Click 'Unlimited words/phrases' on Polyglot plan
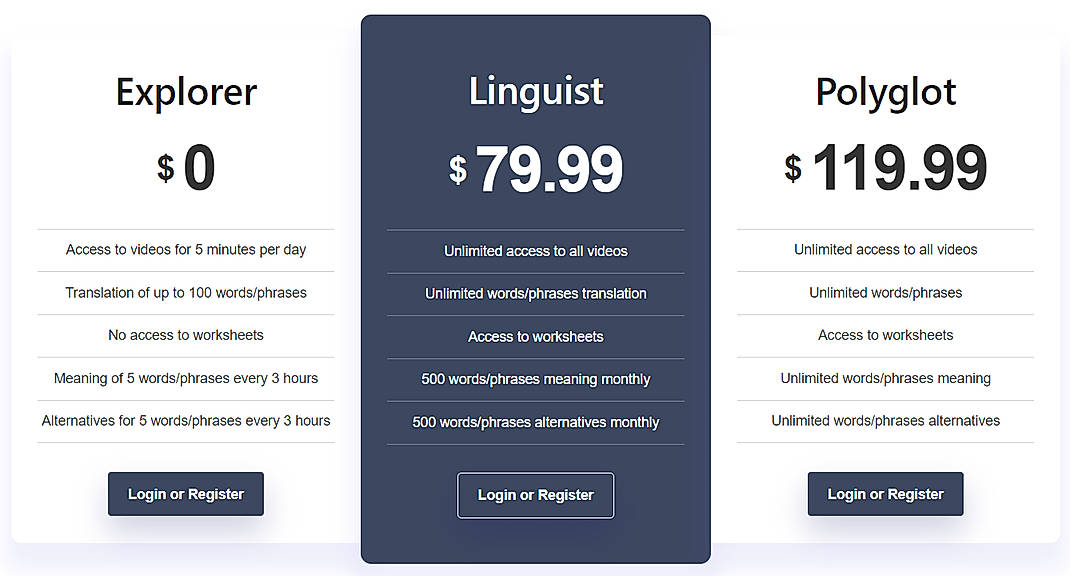 point(885,292)
